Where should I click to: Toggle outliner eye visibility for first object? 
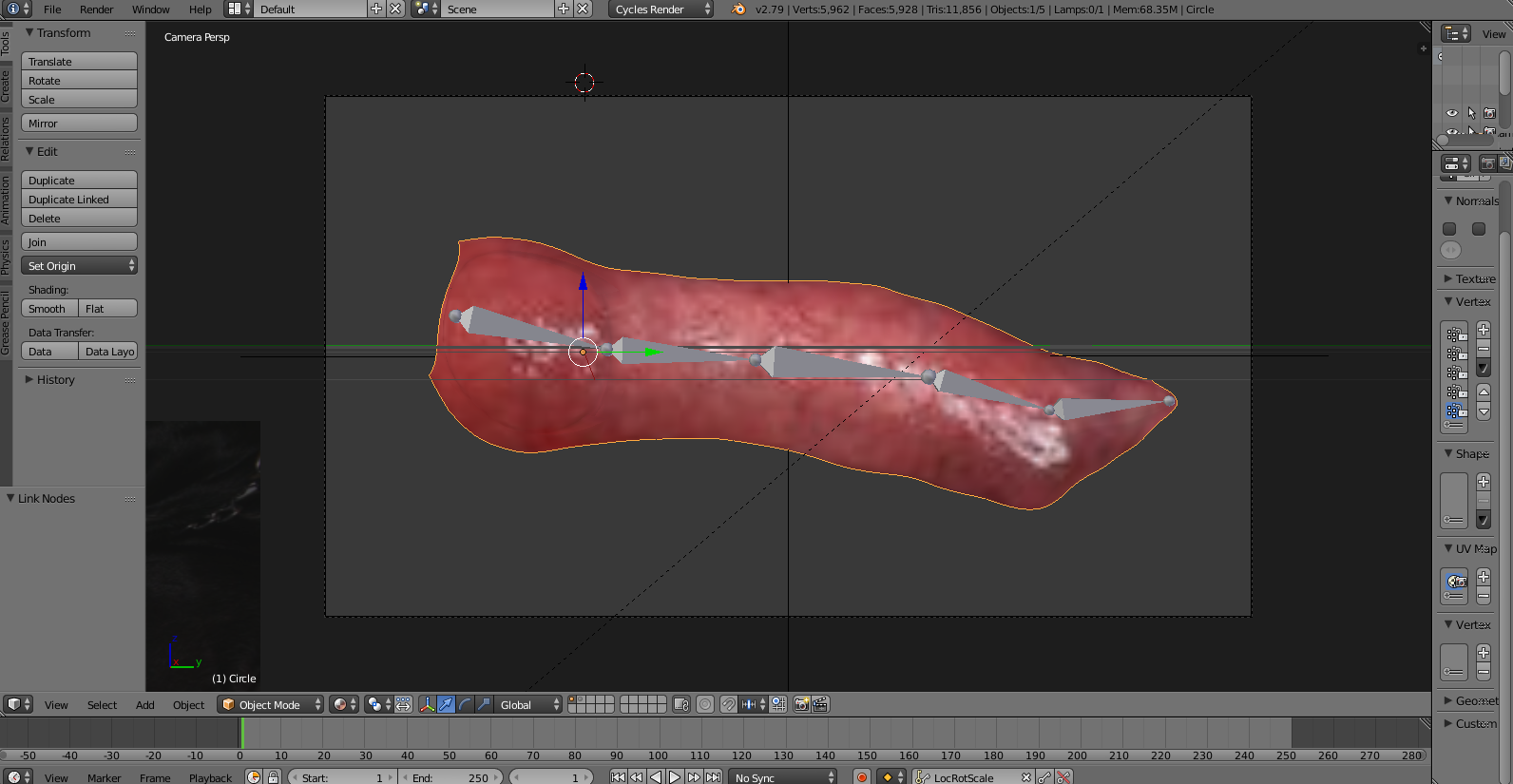[x=1451, y=113]
